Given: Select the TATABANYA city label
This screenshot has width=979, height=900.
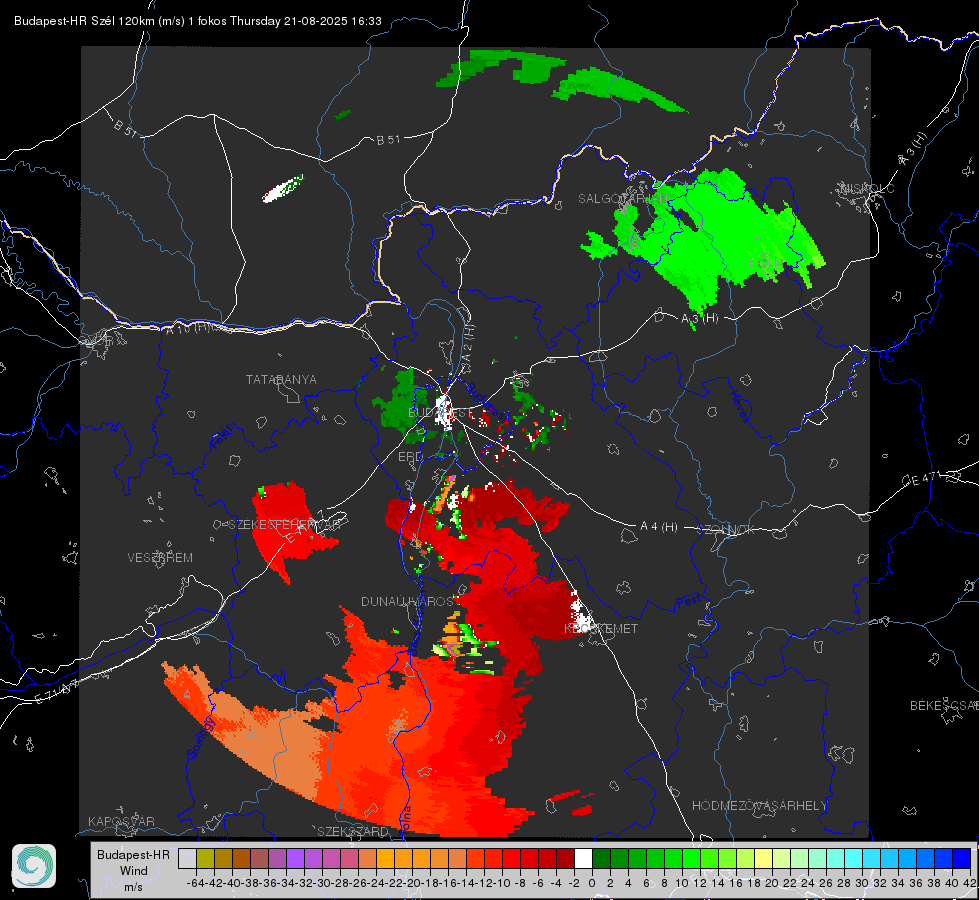Looking at the screenshot, I should click(x=281, y=380).
